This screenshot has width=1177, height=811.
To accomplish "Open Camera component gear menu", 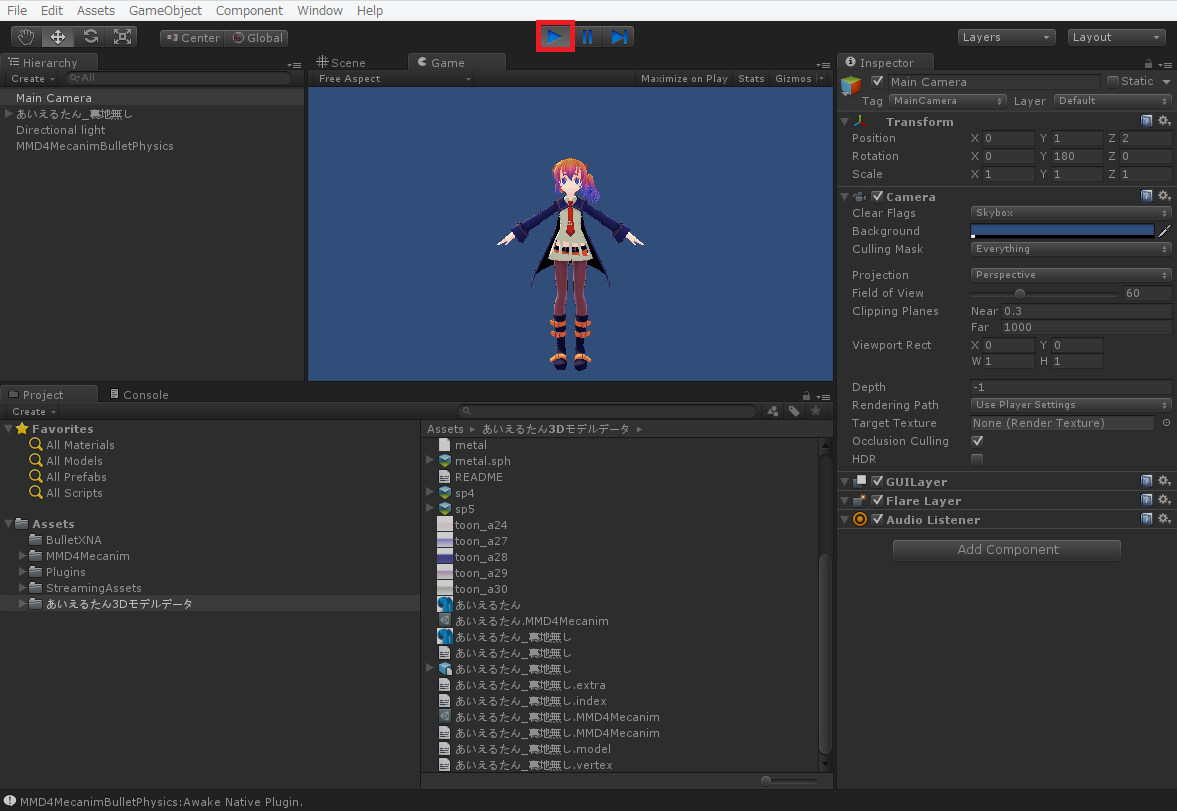I will tap(1164, 196).
